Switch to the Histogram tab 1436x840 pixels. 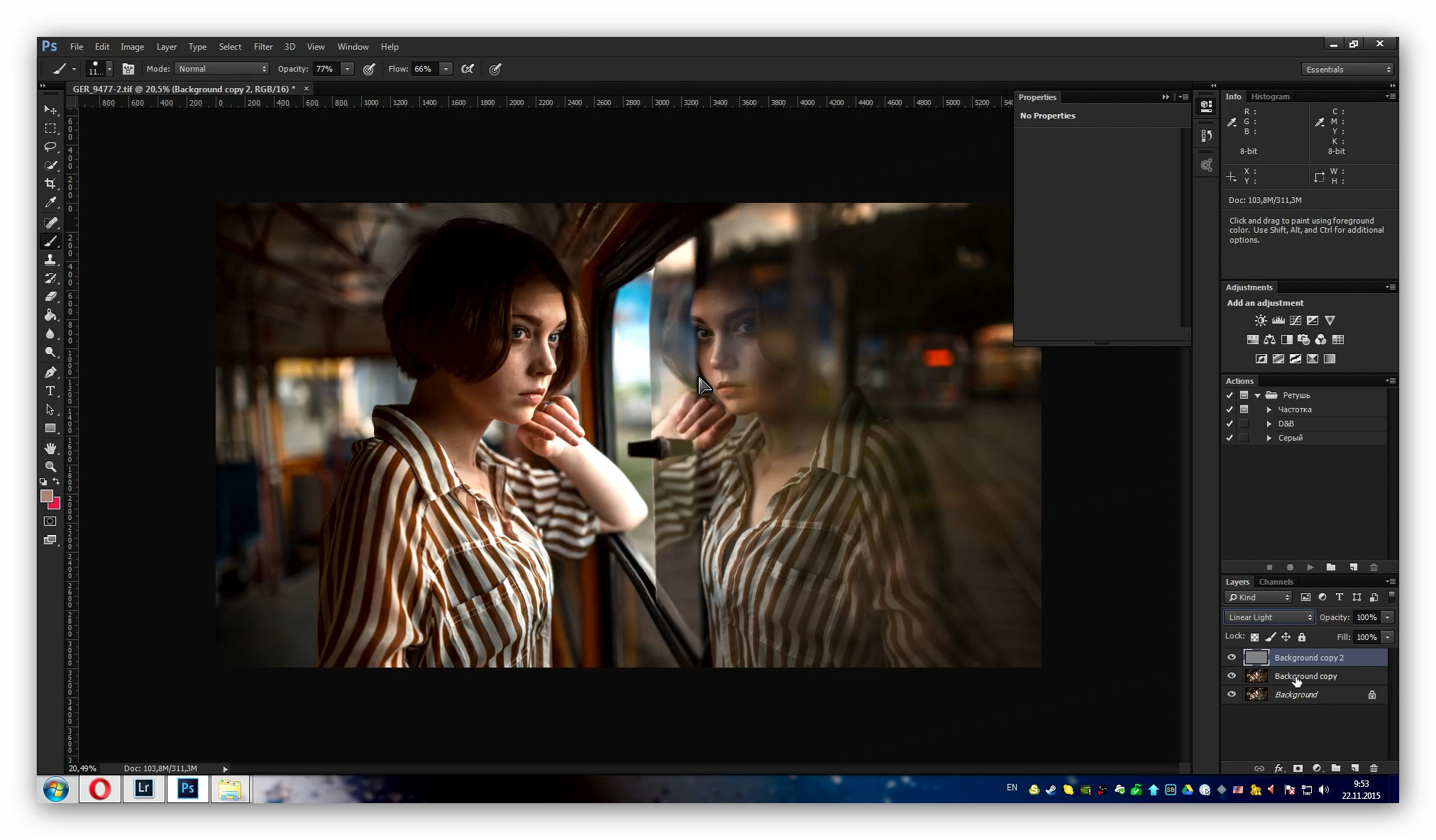[x=1270, y=96]
